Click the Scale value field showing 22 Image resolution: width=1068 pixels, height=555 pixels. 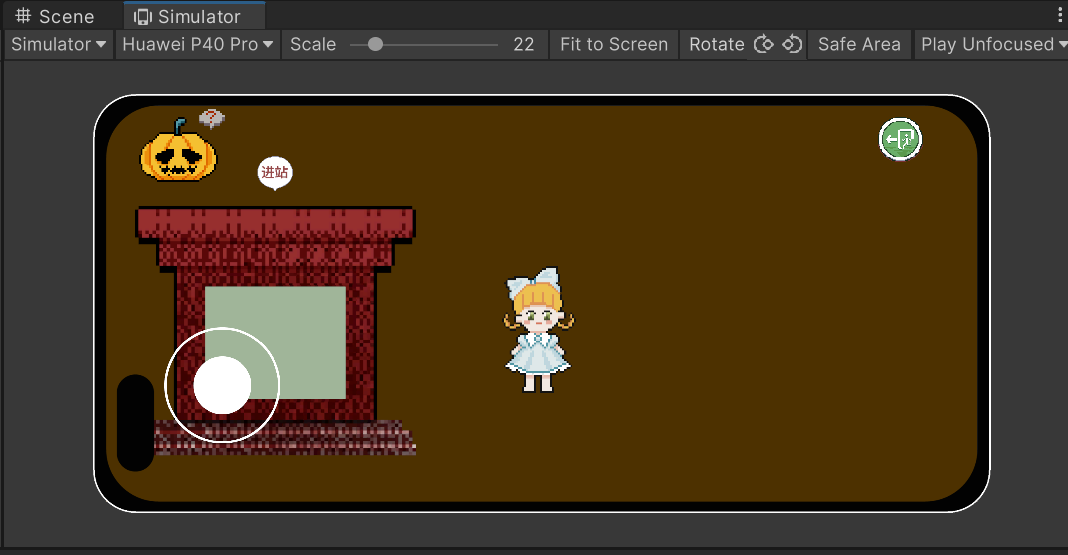523,44
